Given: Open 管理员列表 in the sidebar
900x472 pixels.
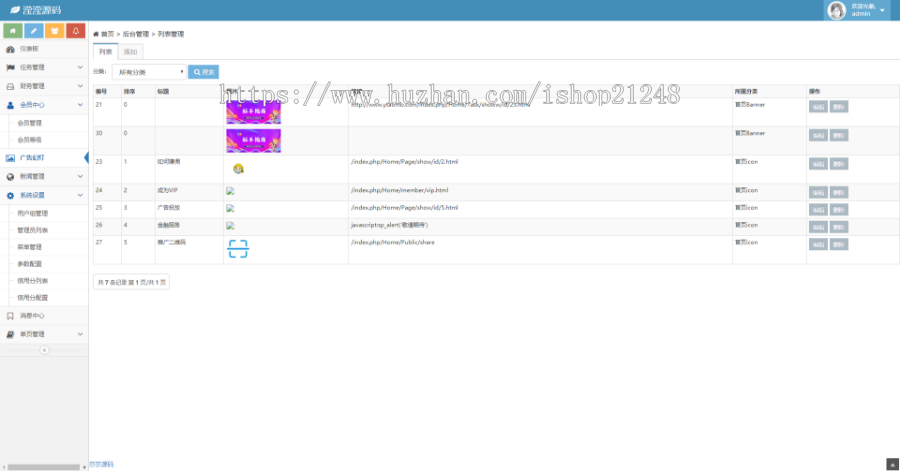Looking at the screenshot, I should 33,231.
